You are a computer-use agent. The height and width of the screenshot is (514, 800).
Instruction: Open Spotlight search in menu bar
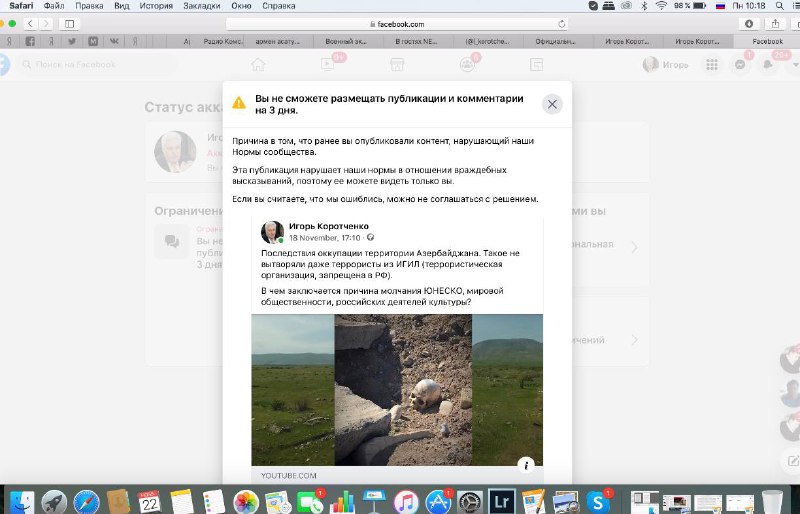(x=780, y=6)
